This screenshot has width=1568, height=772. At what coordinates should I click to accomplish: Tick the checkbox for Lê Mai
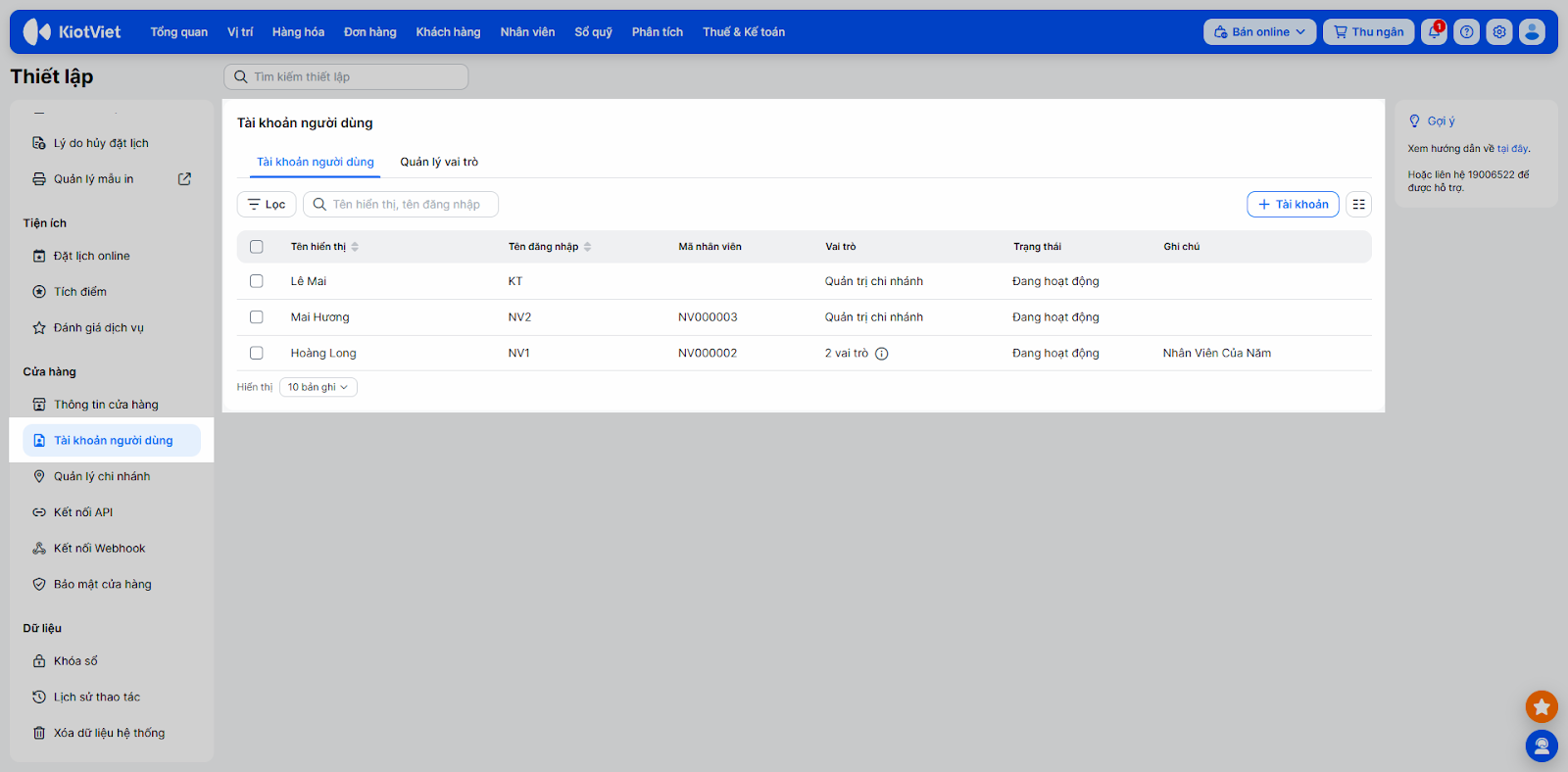257,281
